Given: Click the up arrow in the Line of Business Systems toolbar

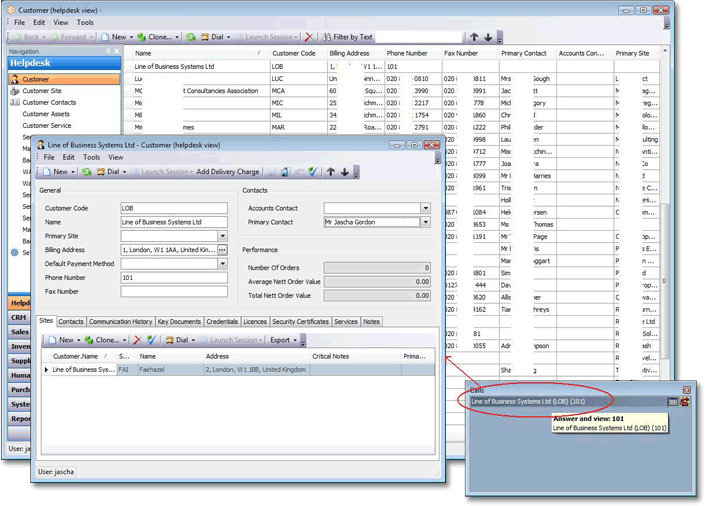Looking at the screenshot, I should (x=331, y=172).
